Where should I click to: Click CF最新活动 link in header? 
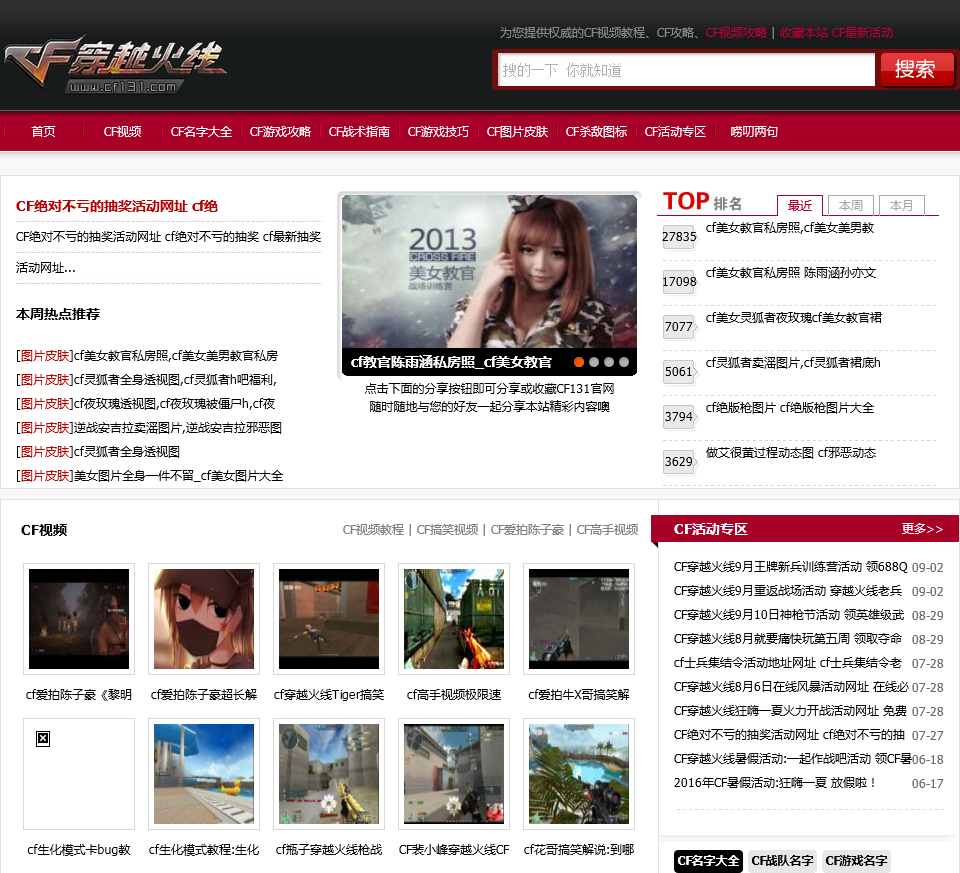tap(863, 32)
